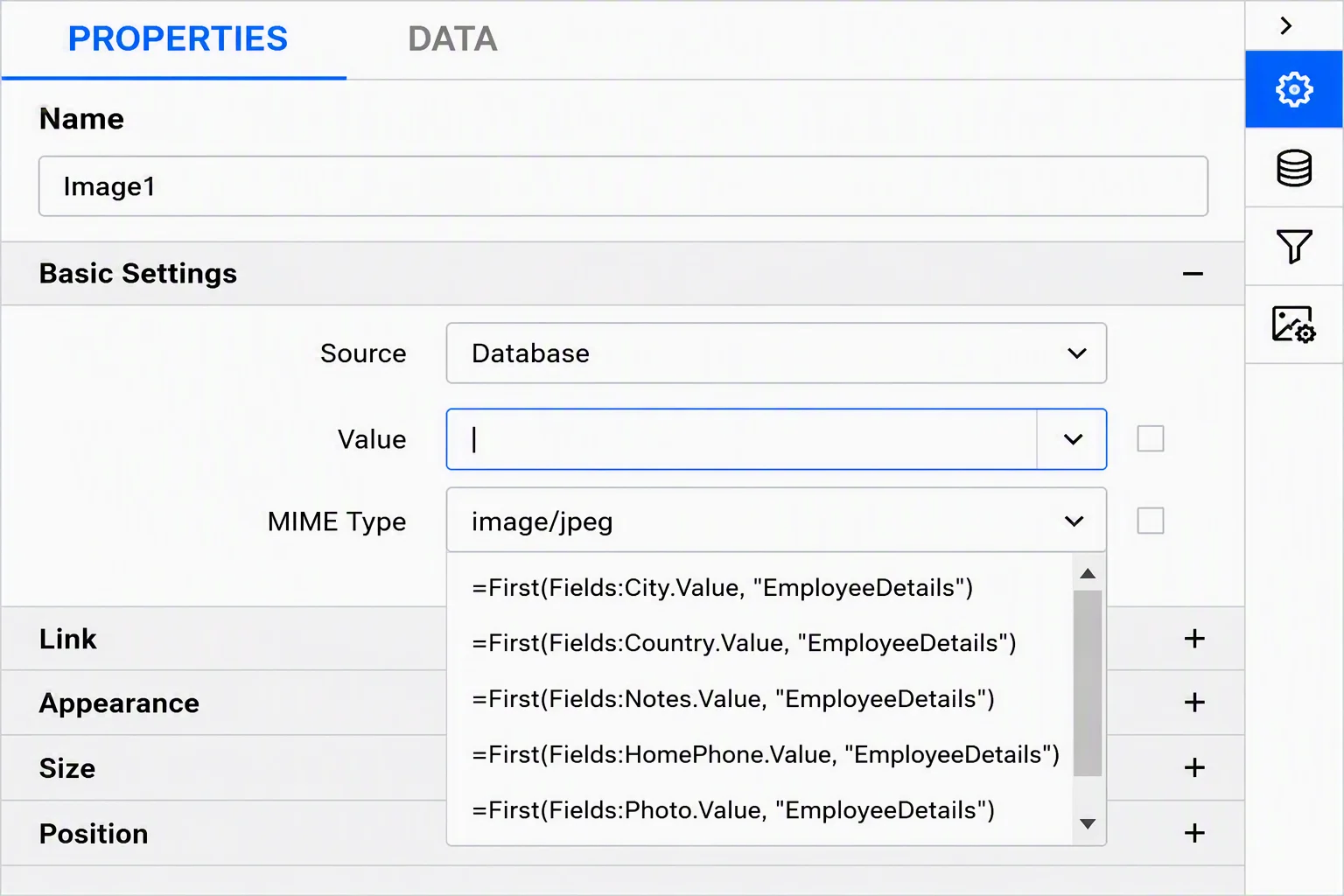Open the image settings icon panel
This screenshot has width=1344, height=896.
click(x=1294, y=325)
